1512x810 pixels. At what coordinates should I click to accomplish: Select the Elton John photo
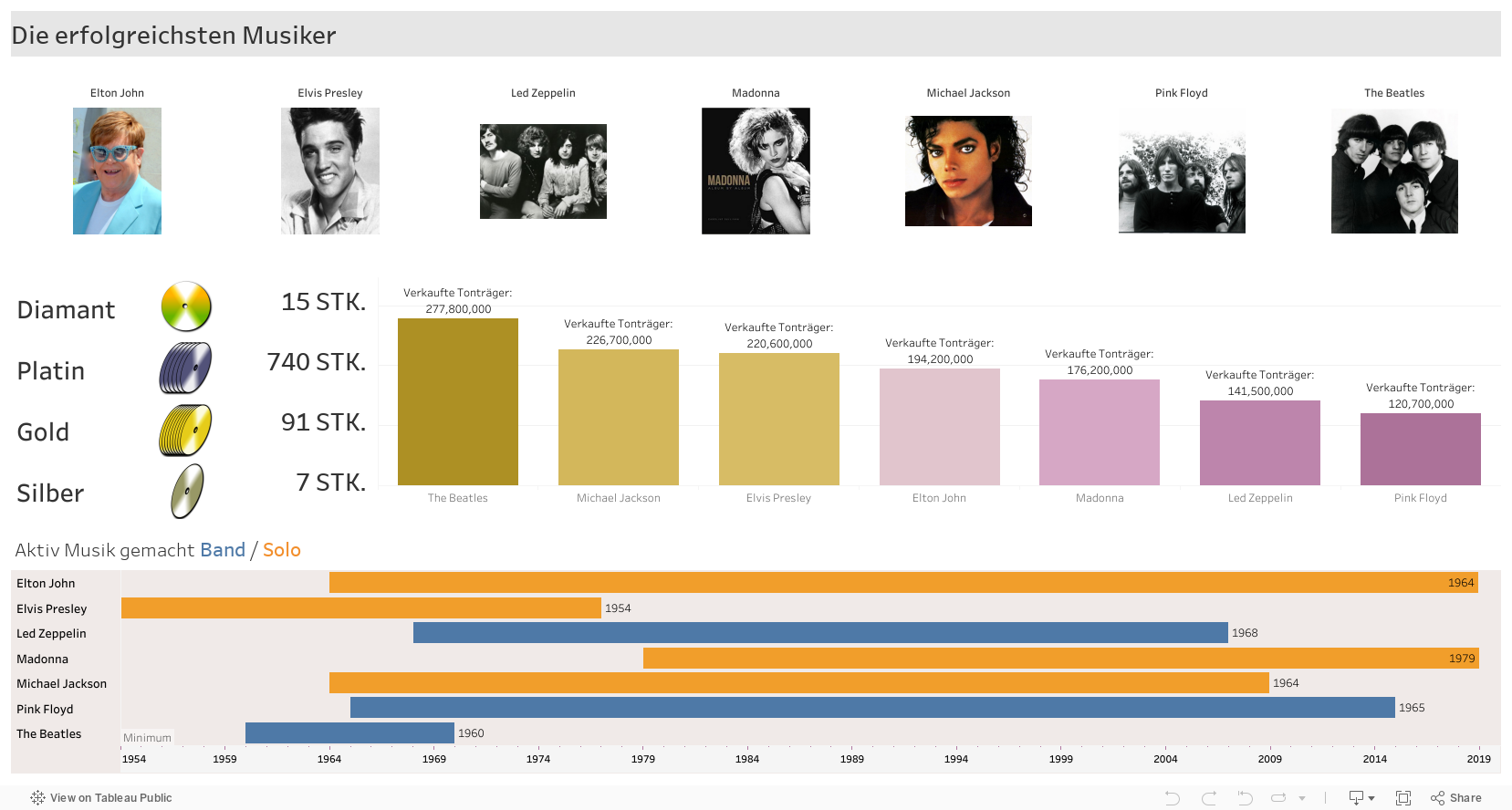[x=117, y=171]
